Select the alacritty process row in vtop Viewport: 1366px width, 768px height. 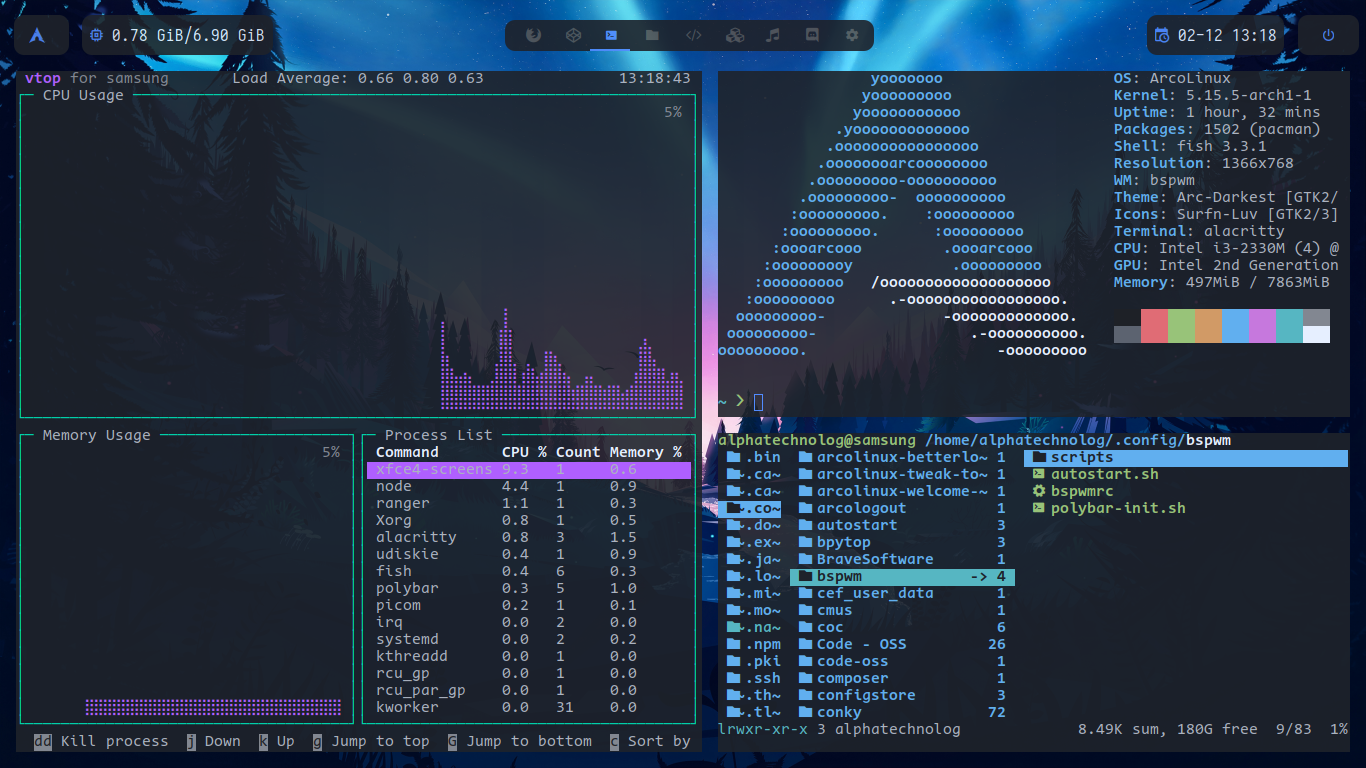coord(529,537)
